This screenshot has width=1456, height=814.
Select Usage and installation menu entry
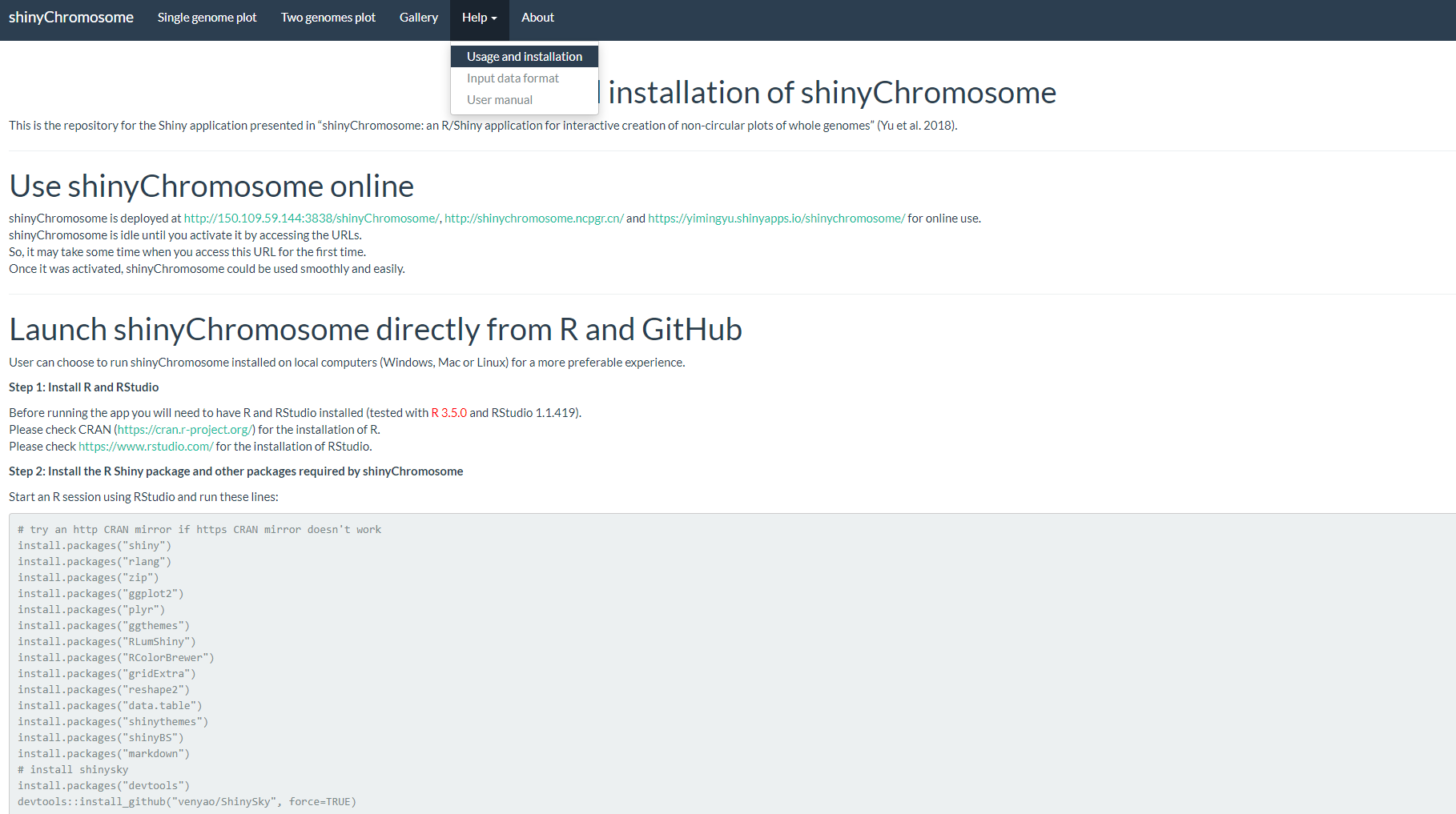pyautogui.click(x=525, y=57)
